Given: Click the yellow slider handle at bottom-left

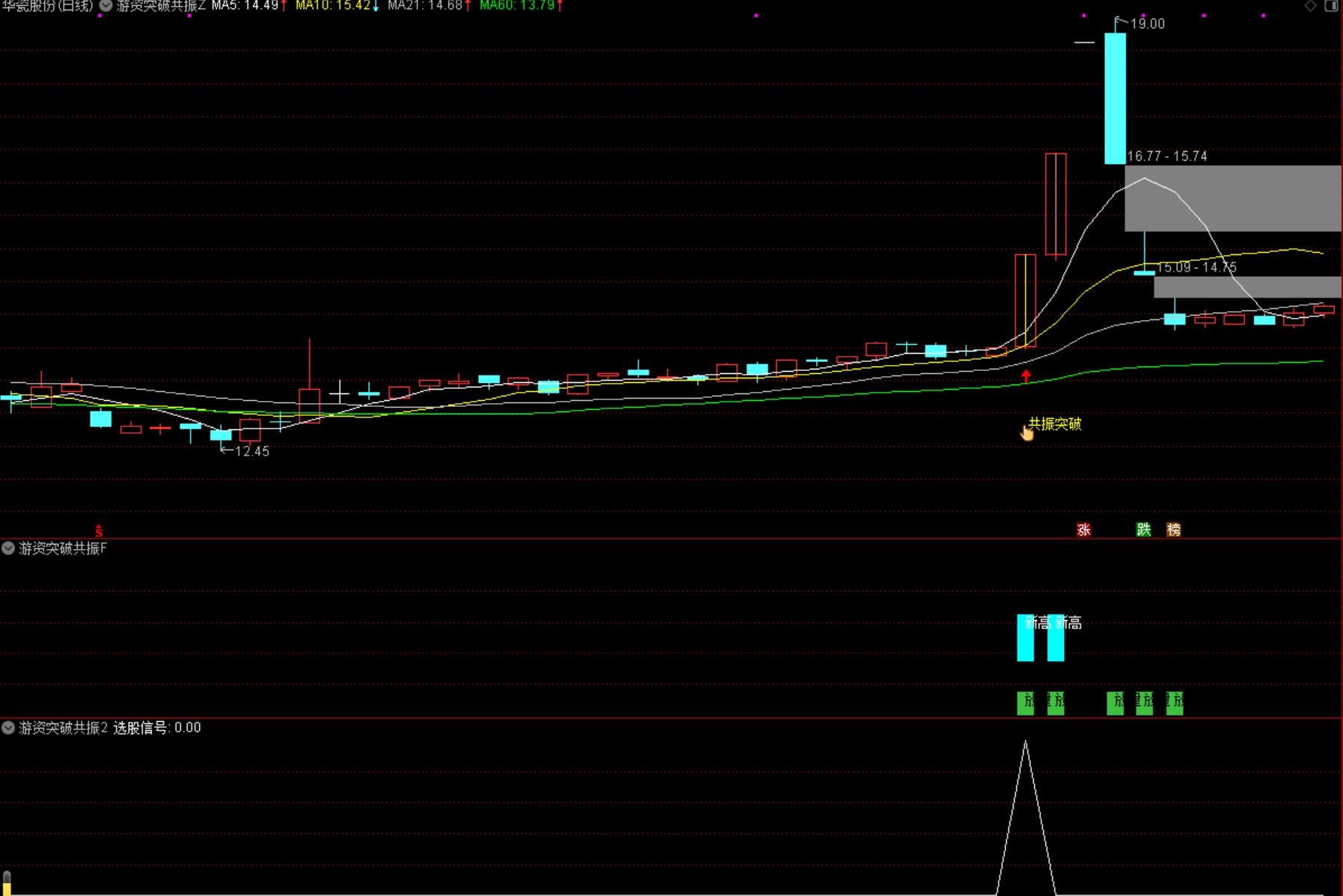Looking at the screenshot, I should [7, 883].
